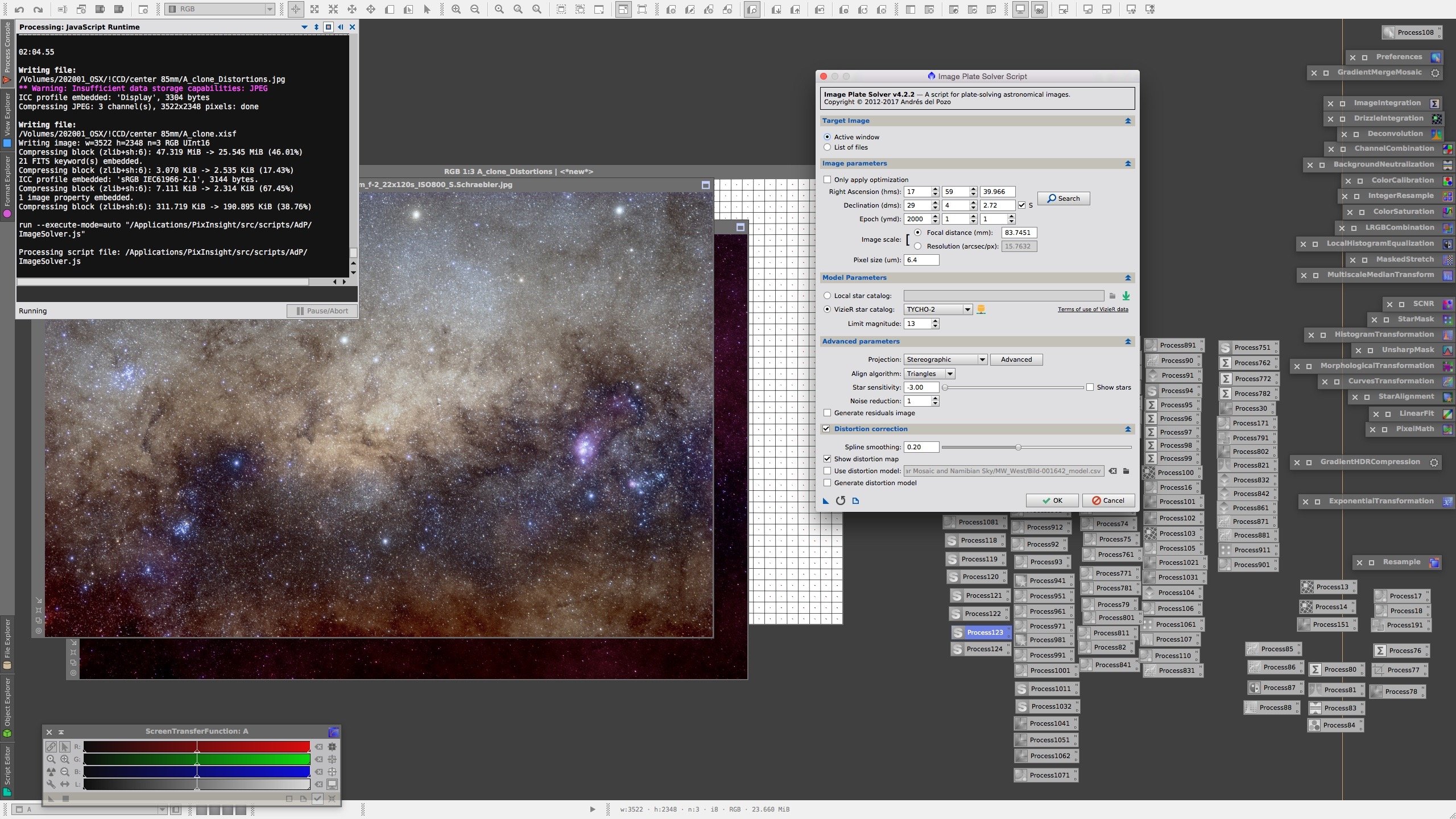Open the Script Editor side tab
1456x819 pixels.
7,769
